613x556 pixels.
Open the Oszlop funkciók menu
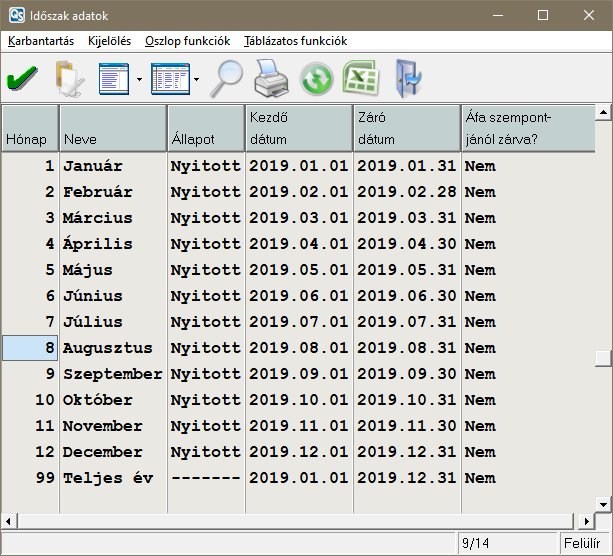(x=187, y=41)
